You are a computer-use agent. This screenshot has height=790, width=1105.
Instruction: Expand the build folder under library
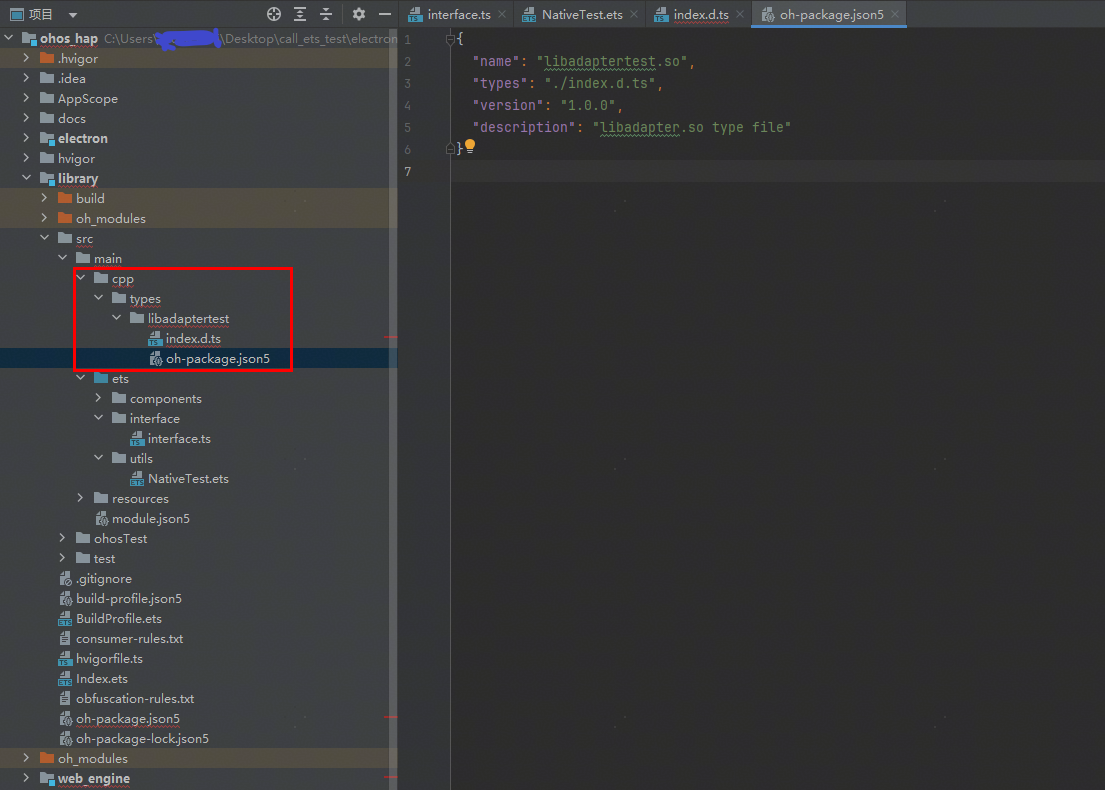(44, 198)
